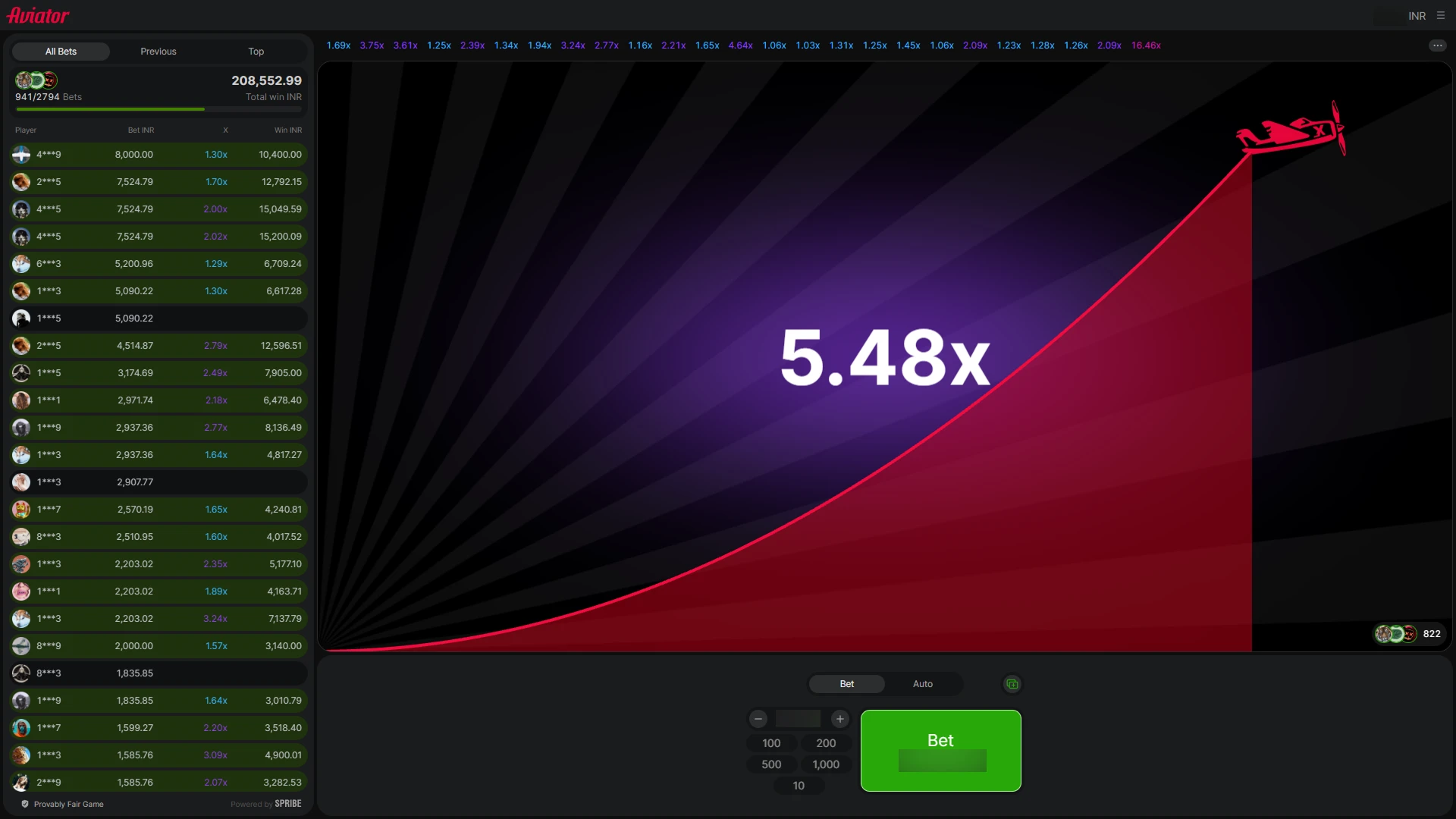
Task: Click the plus icon to increase bet amount
Action: pos(839,719)
